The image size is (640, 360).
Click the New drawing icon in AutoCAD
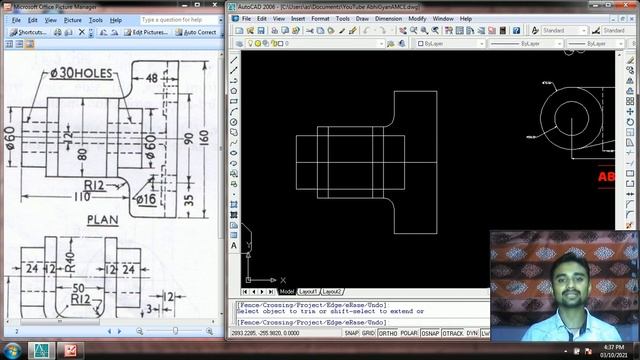(239, 31)
